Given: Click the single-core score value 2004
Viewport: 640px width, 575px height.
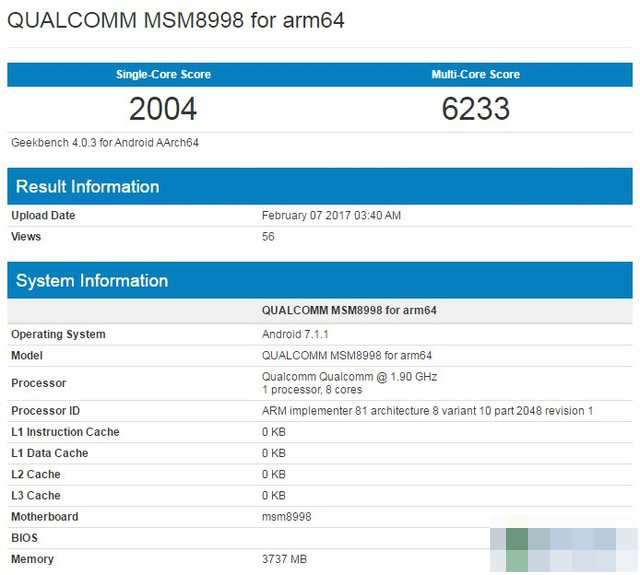Looking at the screenshot, I should click(x=163, y=109).
